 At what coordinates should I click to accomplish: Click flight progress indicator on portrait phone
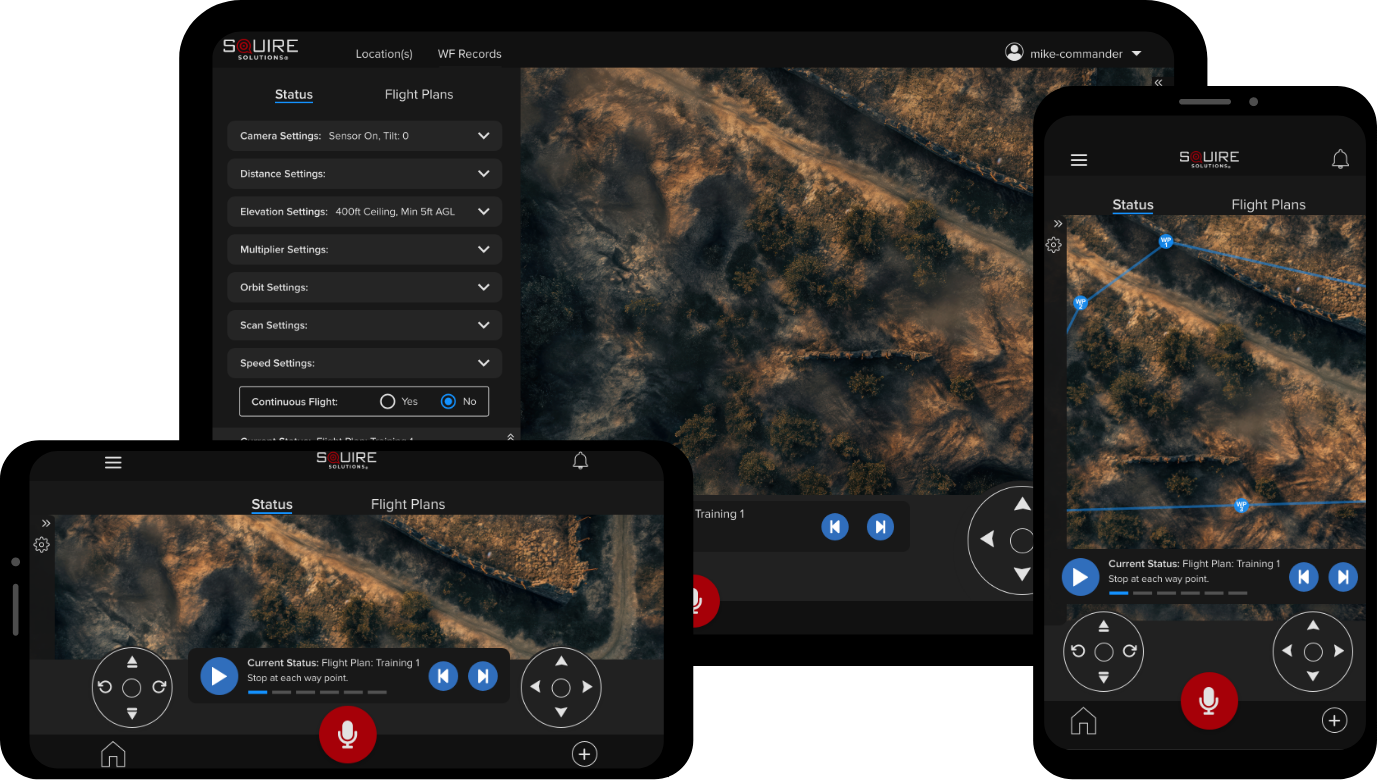point(1178,593)
